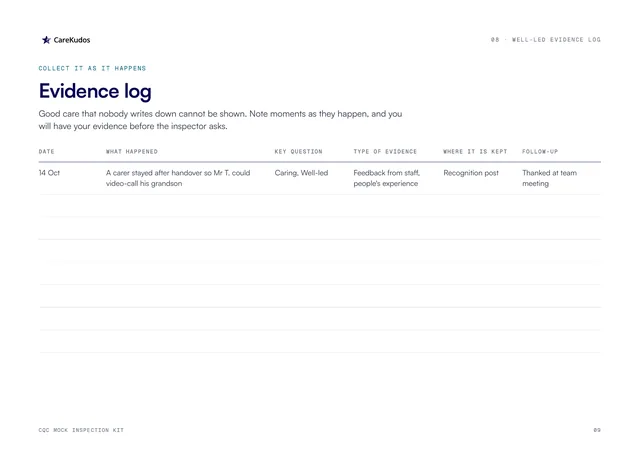Click the 'Feedback from staff, people's experience' cell

point(387,178)
